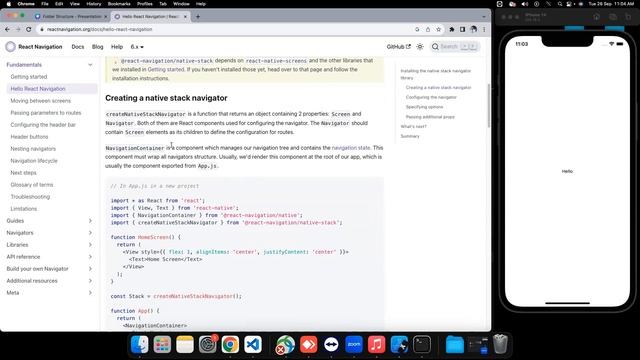Launch Visual Studio Code from the Dock
This screenshot has width=640, height=360.
point(253,344)
